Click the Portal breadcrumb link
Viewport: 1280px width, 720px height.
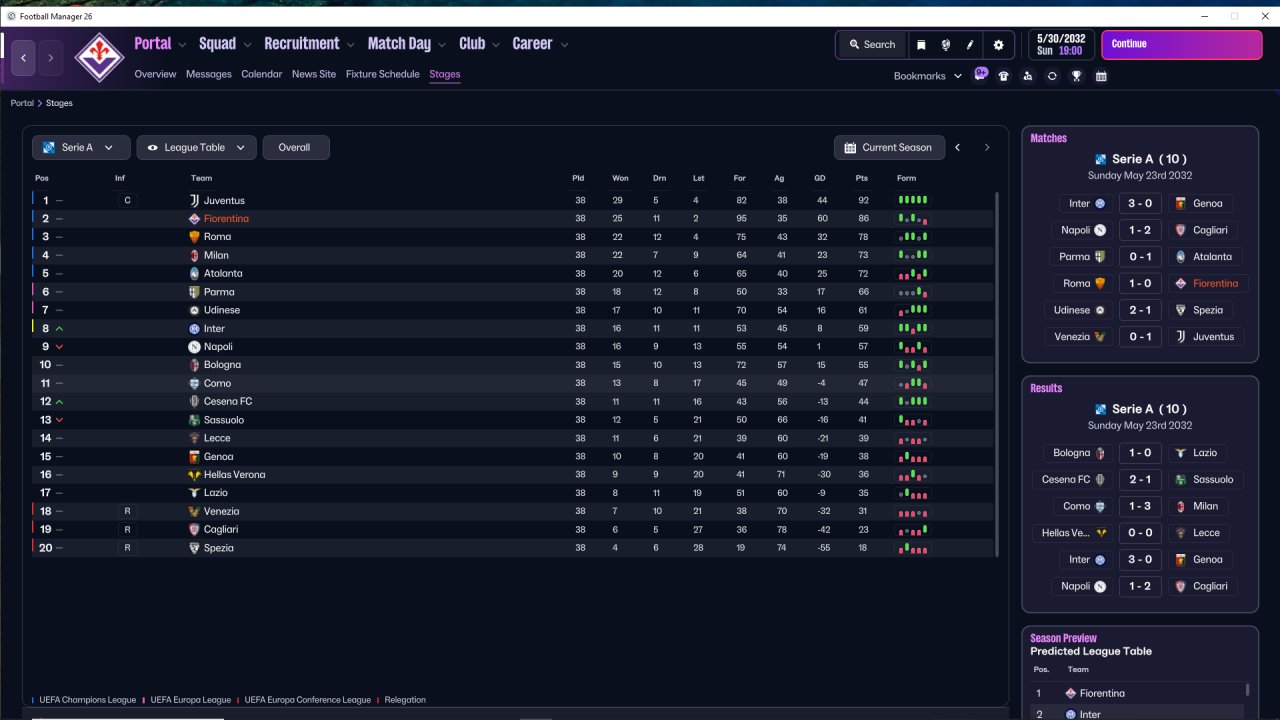22,103
